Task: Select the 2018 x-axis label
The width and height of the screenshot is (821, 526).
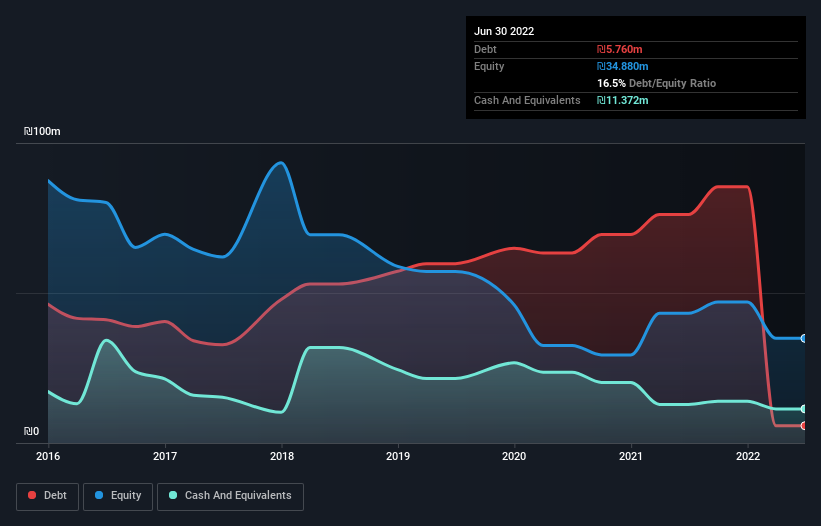Action: click(282, 456)
